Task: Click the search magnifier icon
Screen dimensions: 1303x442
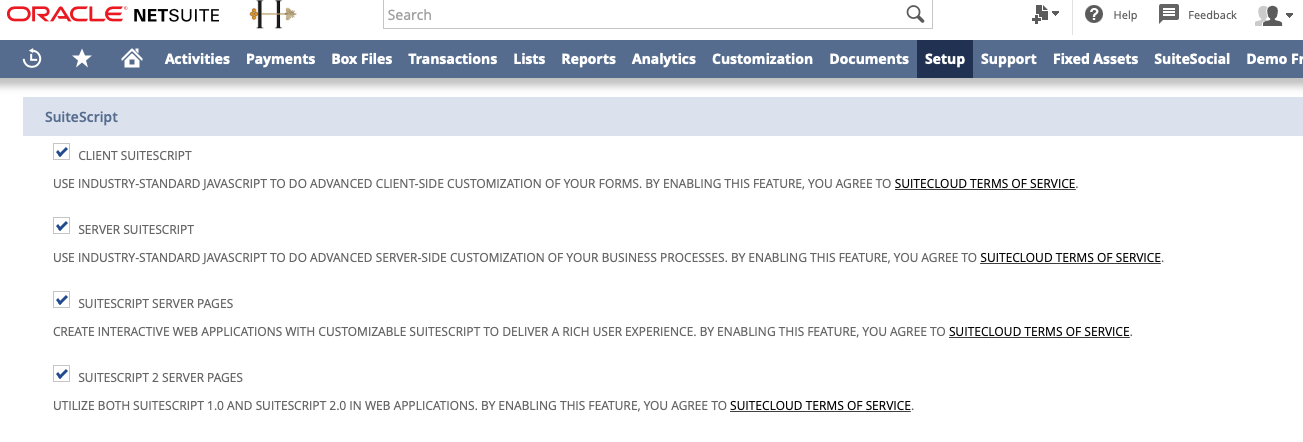Action: point(914,15)
